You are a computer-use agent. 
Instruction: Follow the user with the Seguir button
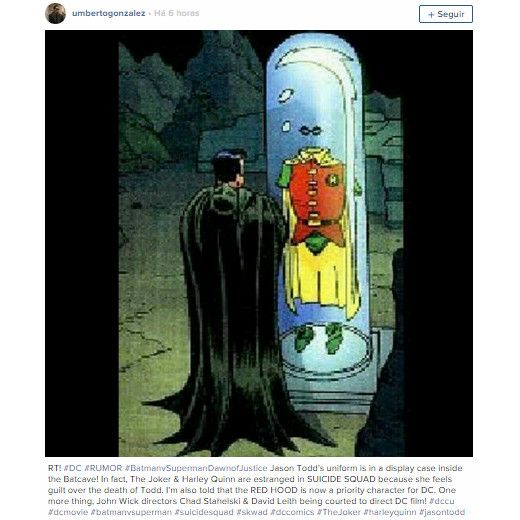point(446,14)
